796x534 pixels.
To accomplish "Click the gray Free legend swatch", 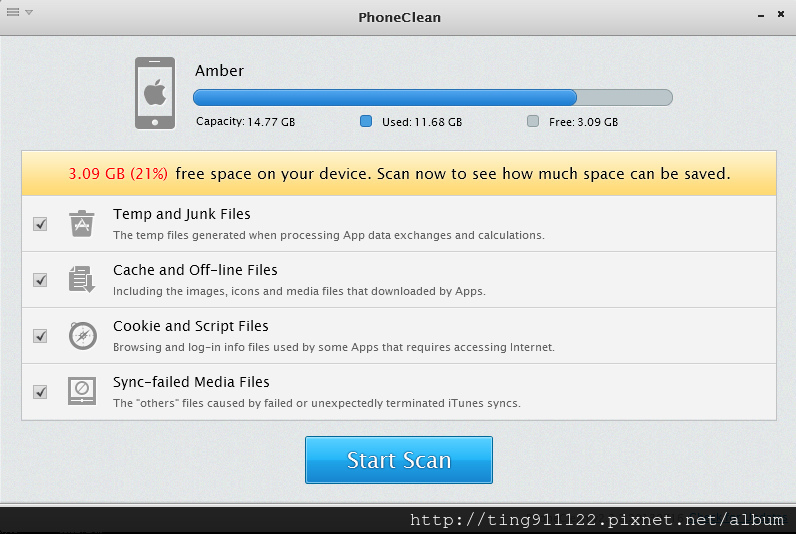I will (533, 121).
